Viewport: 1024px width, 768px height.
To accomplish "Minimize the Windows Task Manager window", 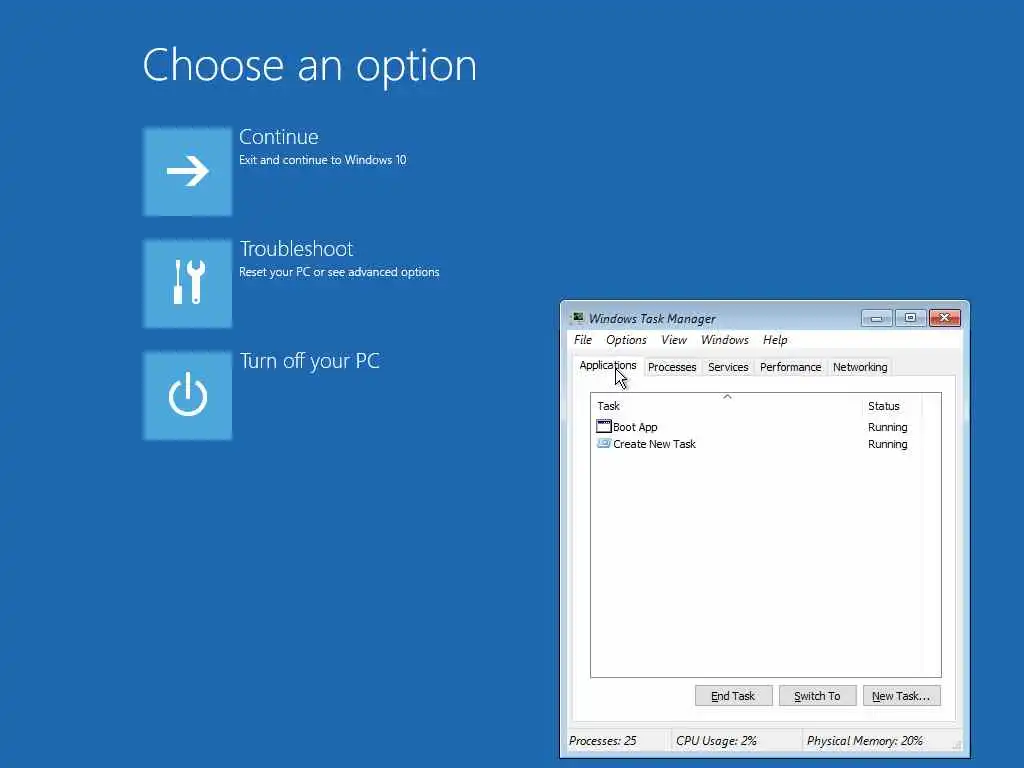I will click(x=876, y=318).
